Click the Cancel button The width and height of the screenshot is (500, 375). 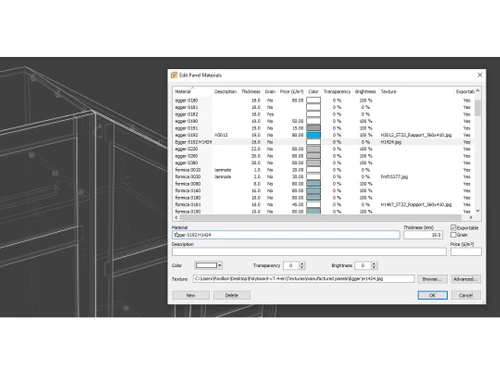[x=466, y=295]
